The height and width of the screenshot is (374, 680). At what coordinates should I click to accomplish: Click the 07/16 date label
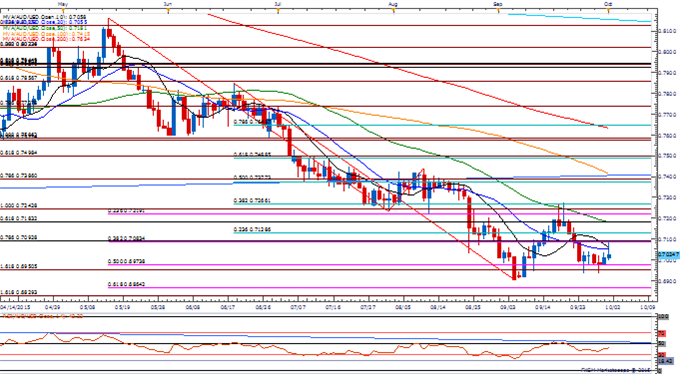333,306
